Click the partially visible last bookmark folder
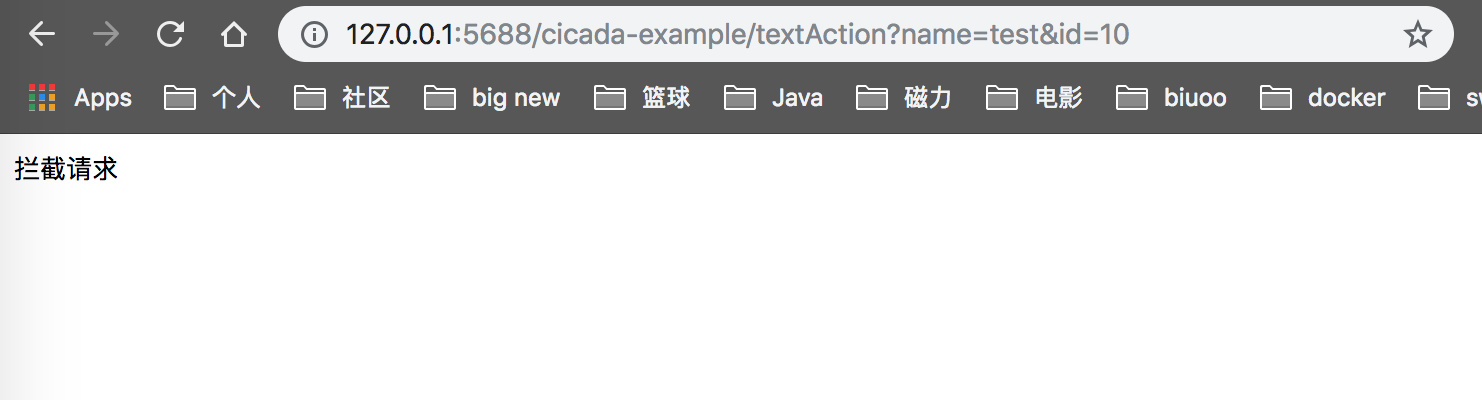This screenshot has height=400, width=1482. [1450, 98]
